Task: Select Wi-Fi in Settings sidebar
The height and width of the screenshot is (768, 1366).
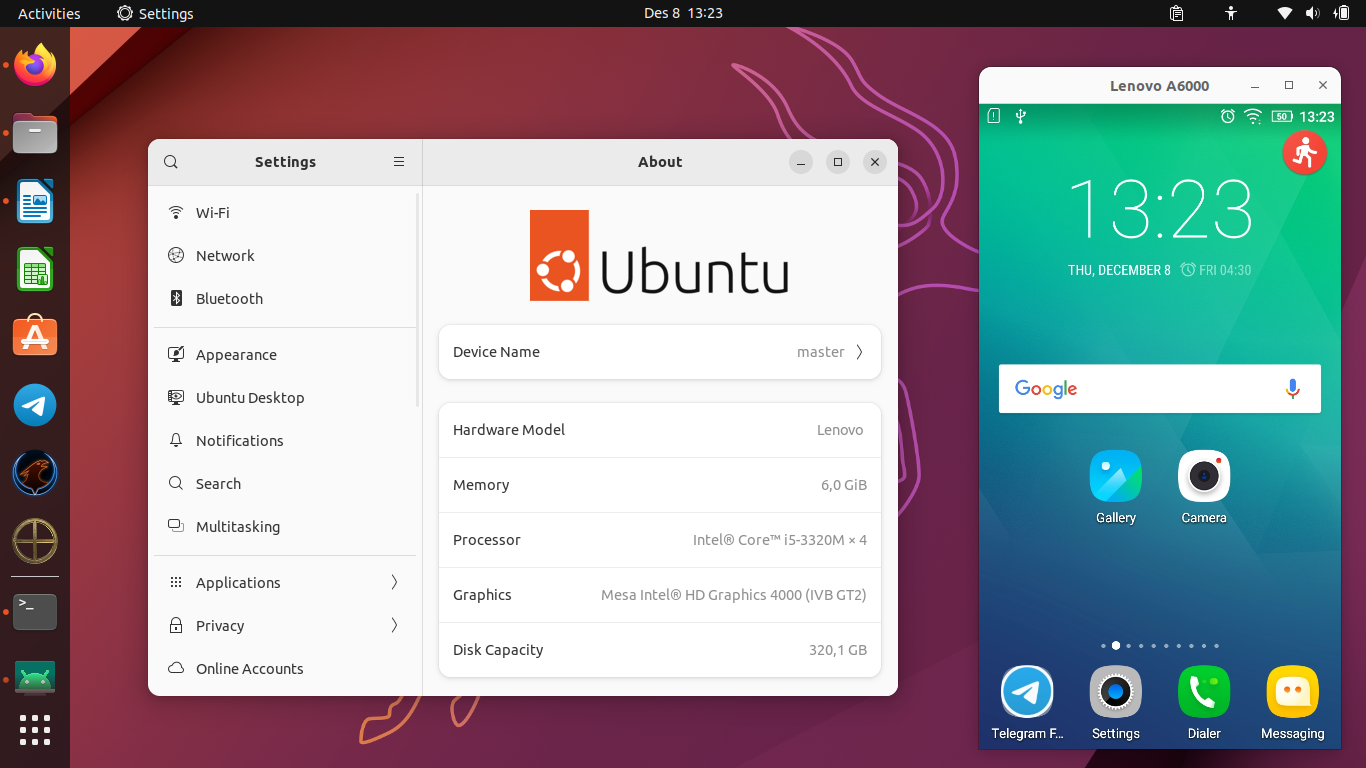Action: click(x=284, y=213)
